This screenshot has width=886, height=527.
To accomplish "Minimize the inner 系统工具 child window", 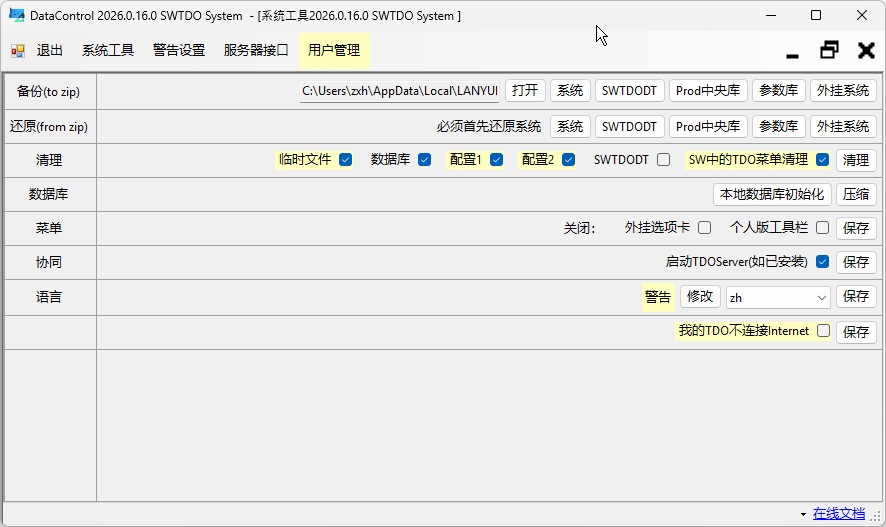I will [793, 52].
